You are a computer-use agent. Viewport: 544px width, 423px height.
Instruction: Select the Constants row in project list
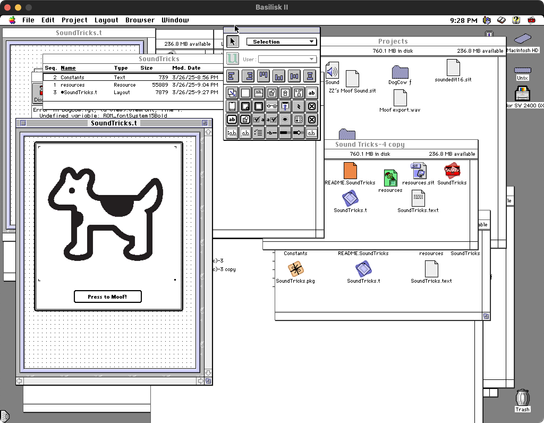pyautogui.click(x=133, y=77)
